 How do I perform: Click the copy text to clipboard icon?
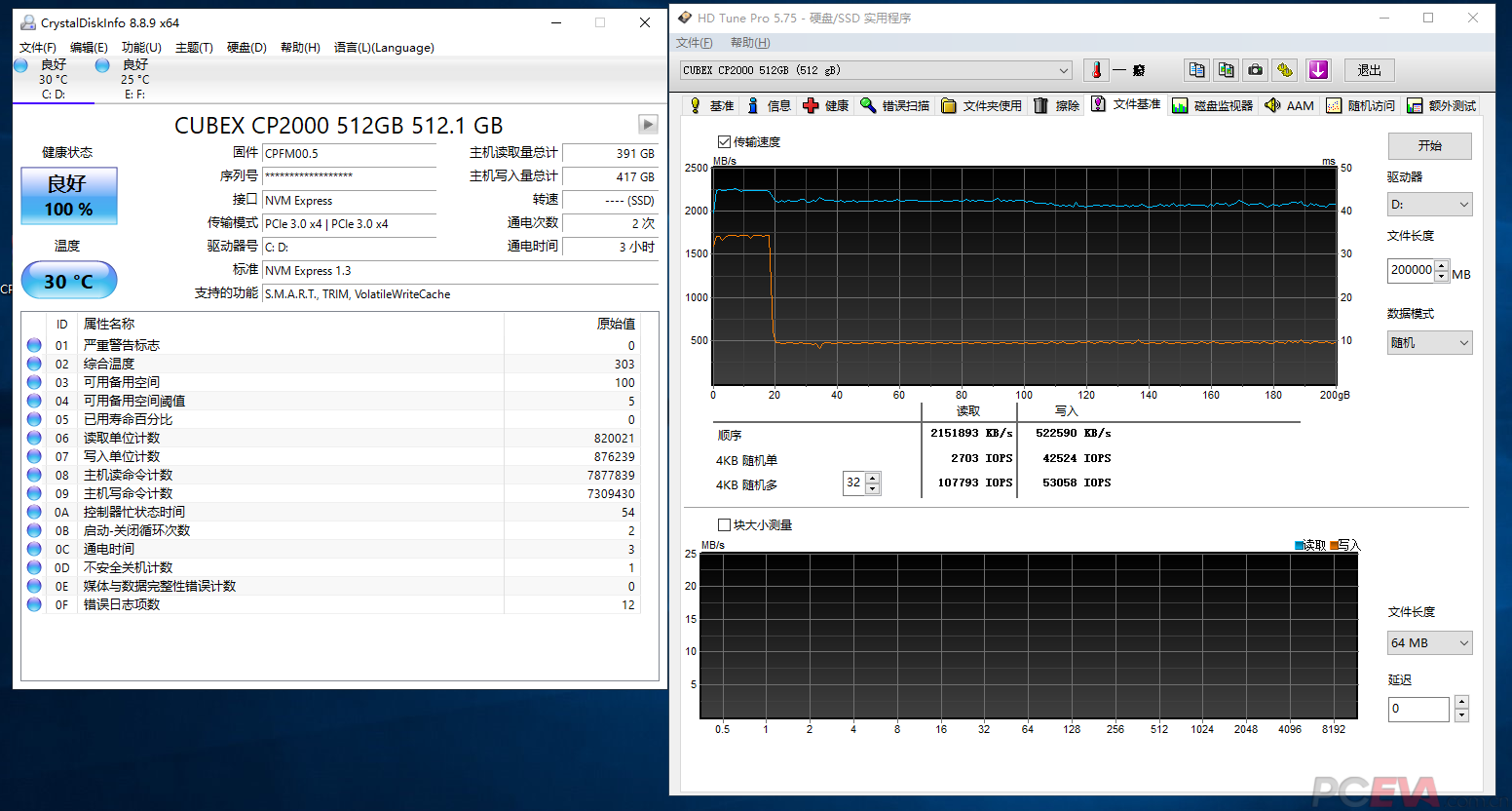click(1196, 70)
